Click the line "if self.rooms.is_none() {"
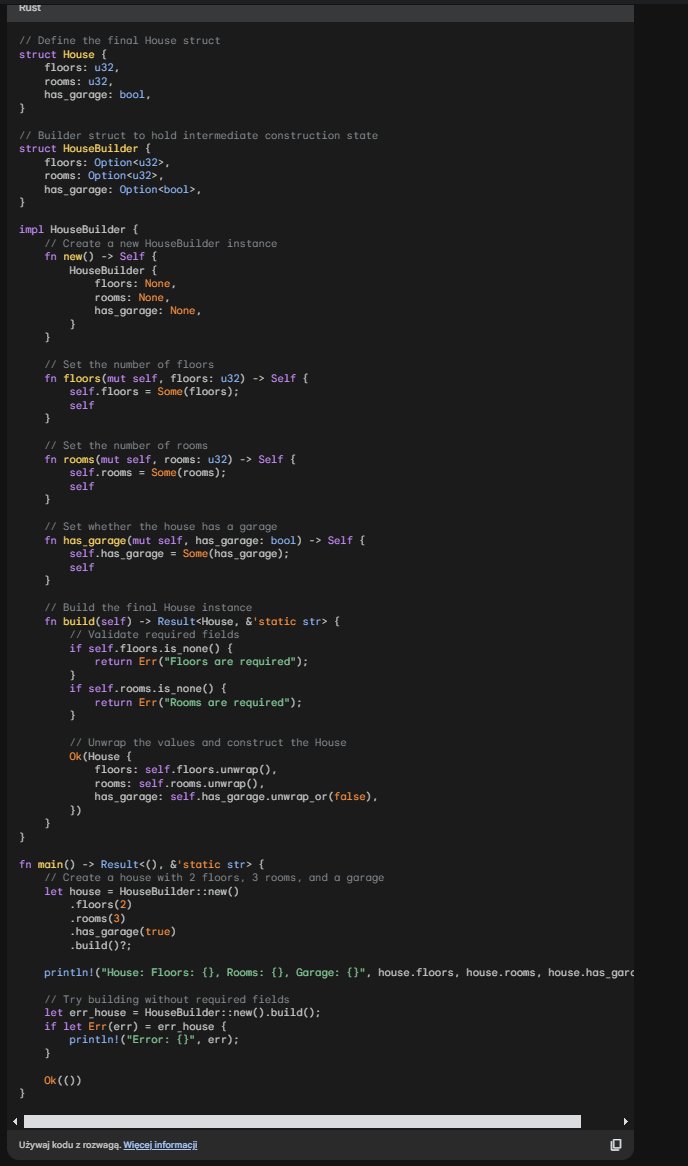This screenshot has height=1166, width=688. pos(148,689)
